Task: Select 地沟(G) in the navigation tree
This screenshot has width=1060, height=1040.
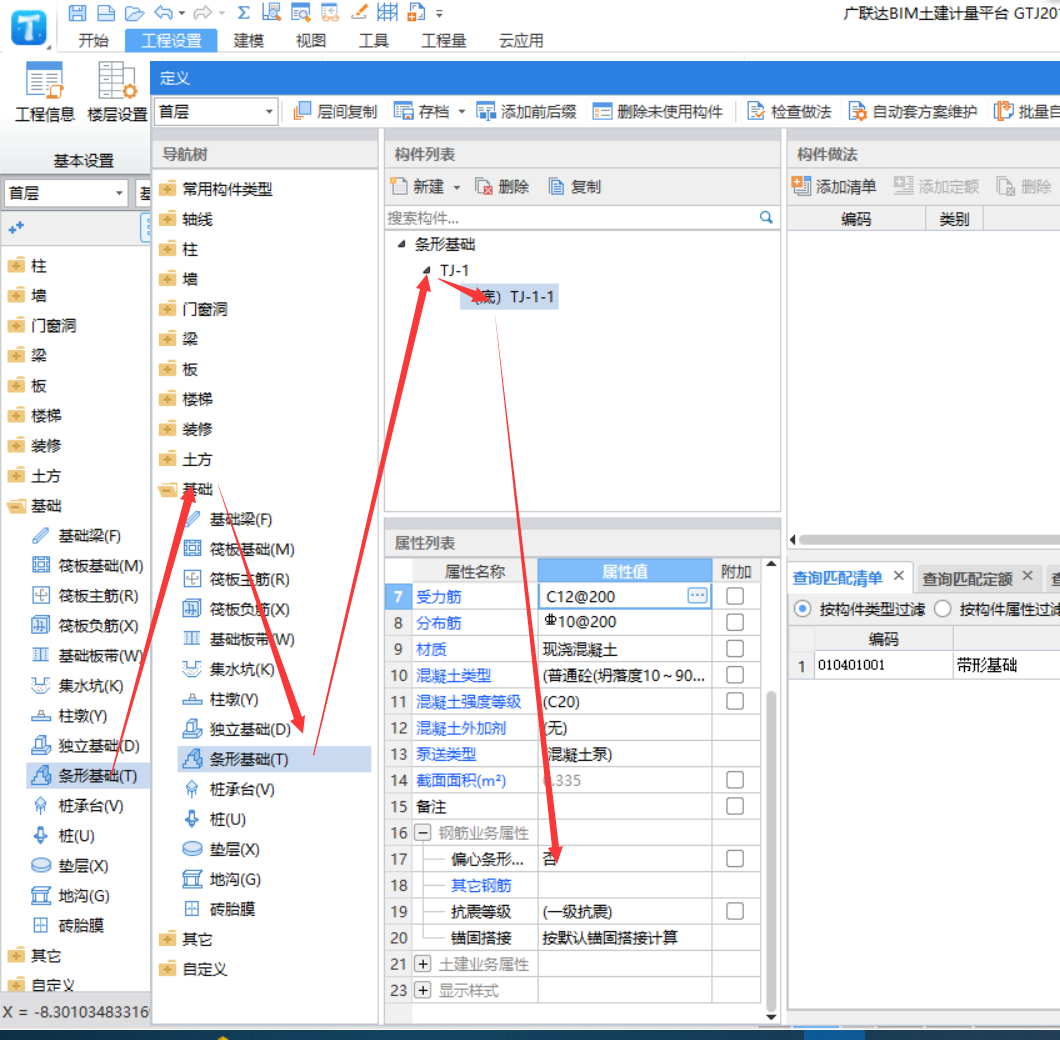Action: 223,879
